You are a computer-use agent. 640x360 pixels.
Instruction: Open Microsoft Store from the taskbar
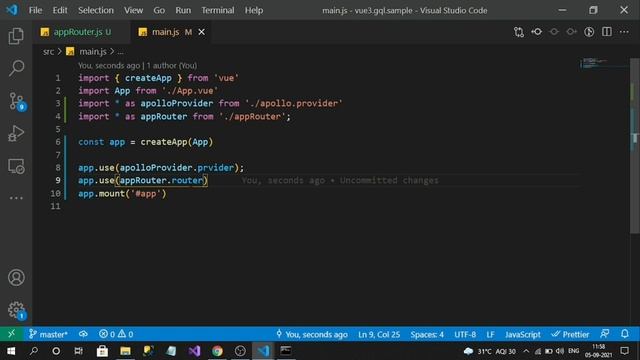(102, 351)
